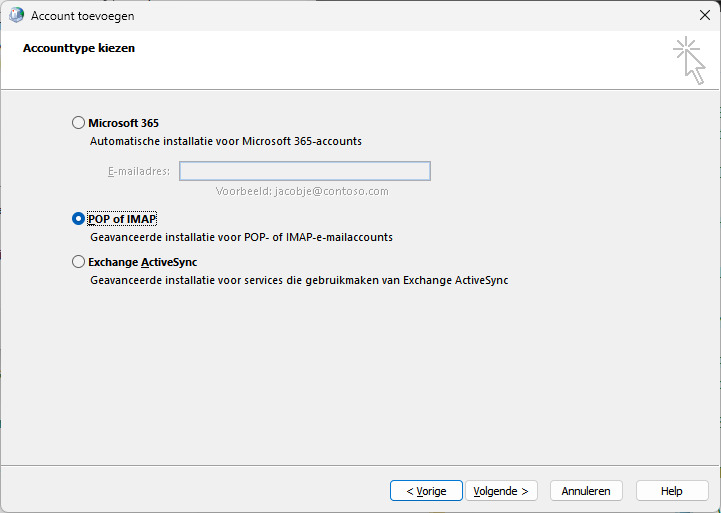
Task: Click the E-mailadres input field
Action: click(305, 171)
